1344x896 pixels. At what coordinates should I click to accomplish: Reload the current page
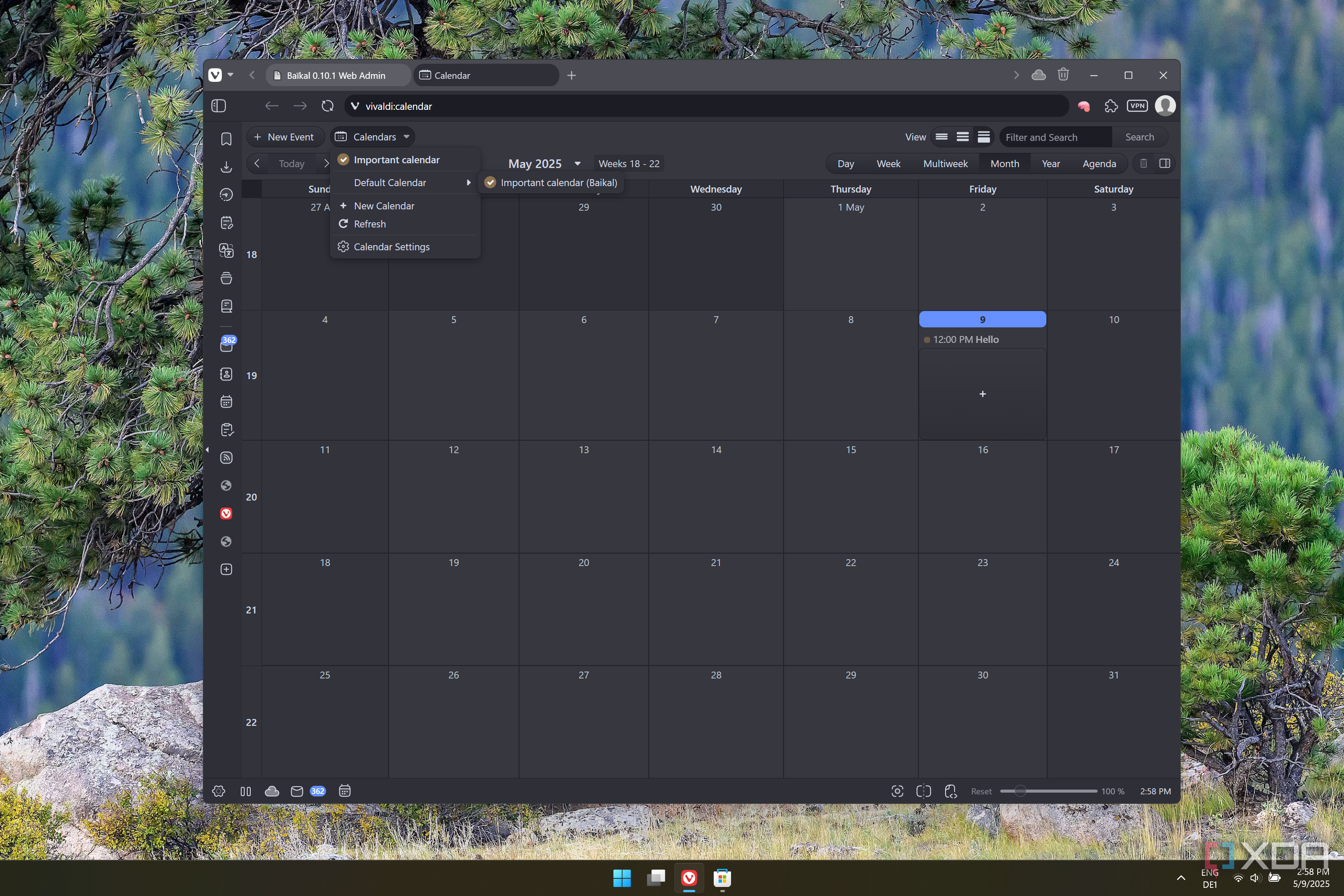(x=327, y=106)
